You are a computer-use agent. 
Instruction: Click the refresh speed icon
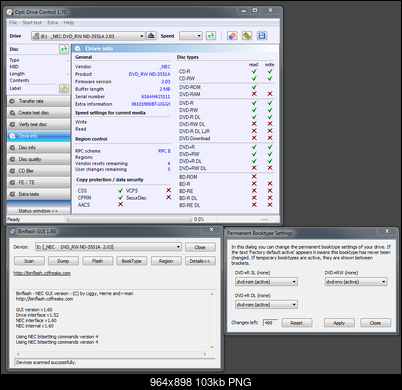(x=211, y=36)
